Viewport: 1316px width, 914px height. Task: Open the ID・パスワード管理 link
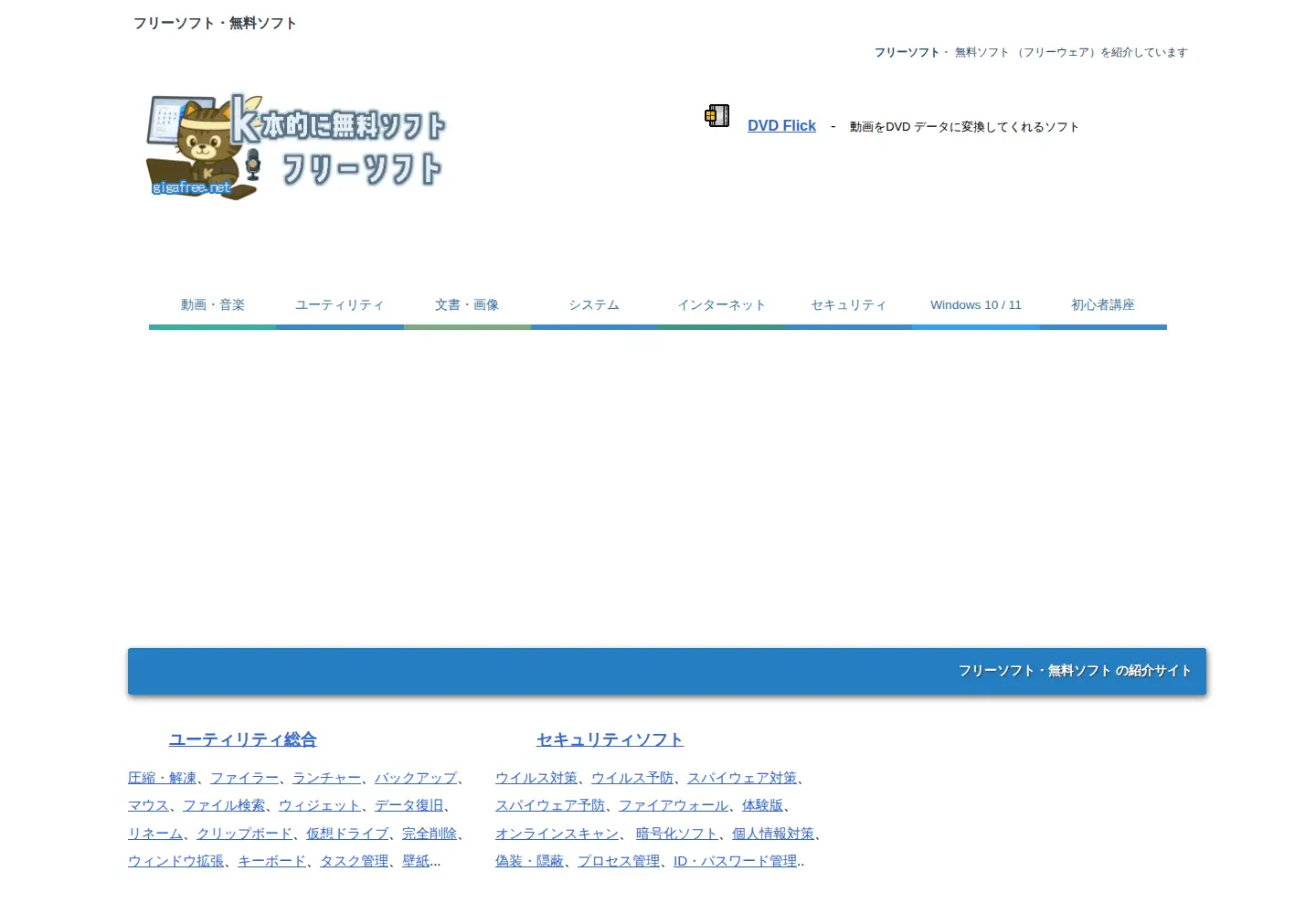(x=735, y=861)
